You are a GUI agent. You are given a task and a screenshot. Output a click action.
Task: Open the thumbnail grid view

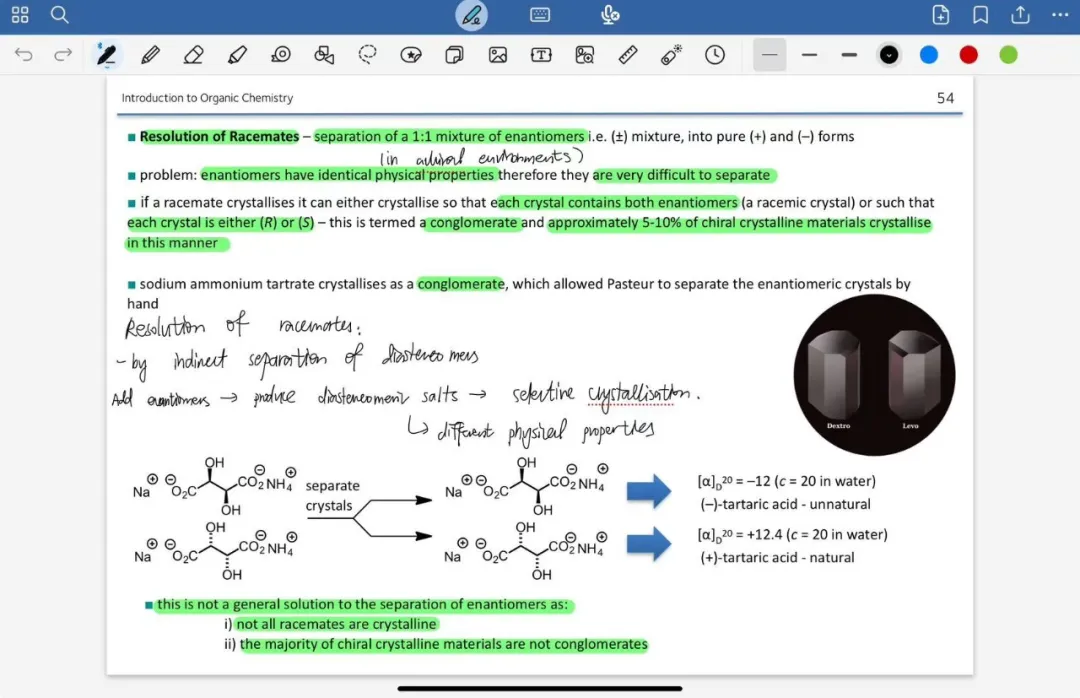click(x=20, y=14)
